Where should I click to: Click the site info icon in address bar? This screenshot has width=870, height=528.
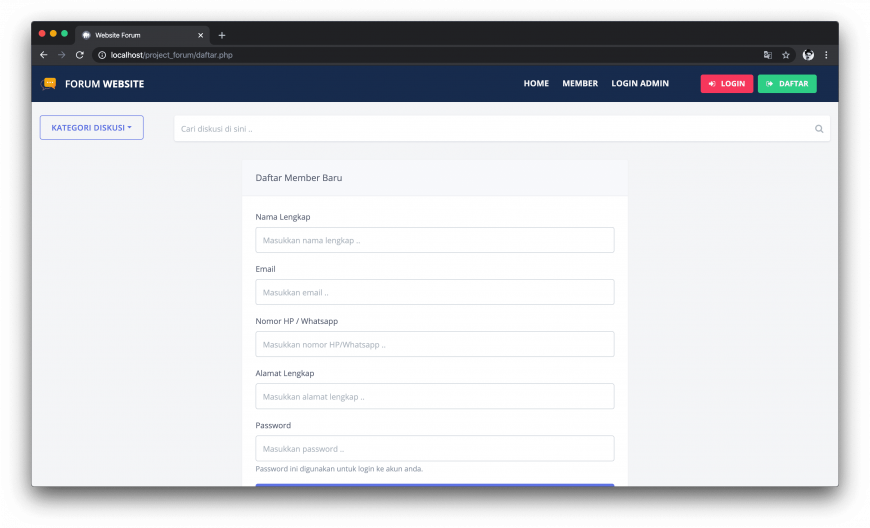[x=102, y=55]
